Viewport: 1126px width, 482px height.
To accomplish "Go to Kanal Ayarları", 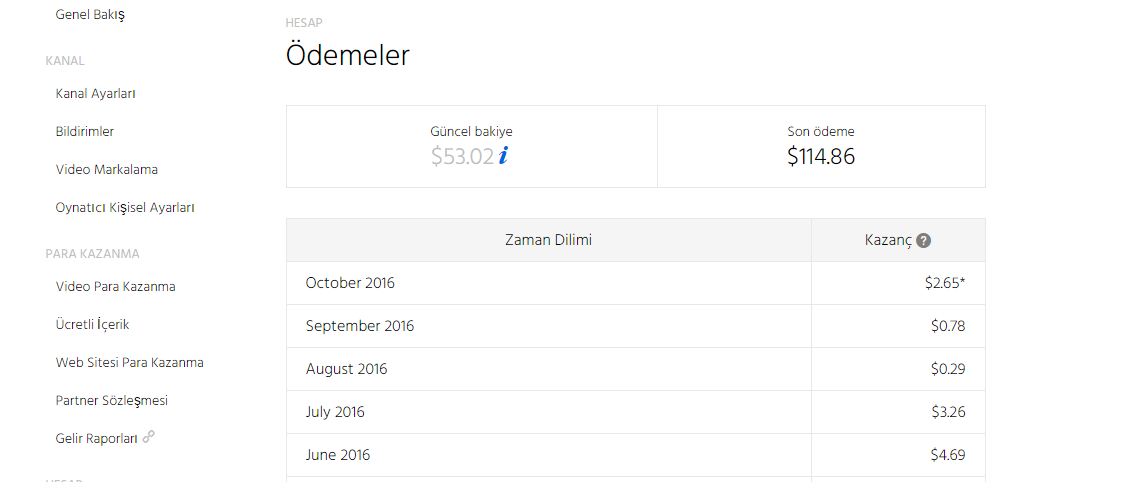I will (96, 93).
